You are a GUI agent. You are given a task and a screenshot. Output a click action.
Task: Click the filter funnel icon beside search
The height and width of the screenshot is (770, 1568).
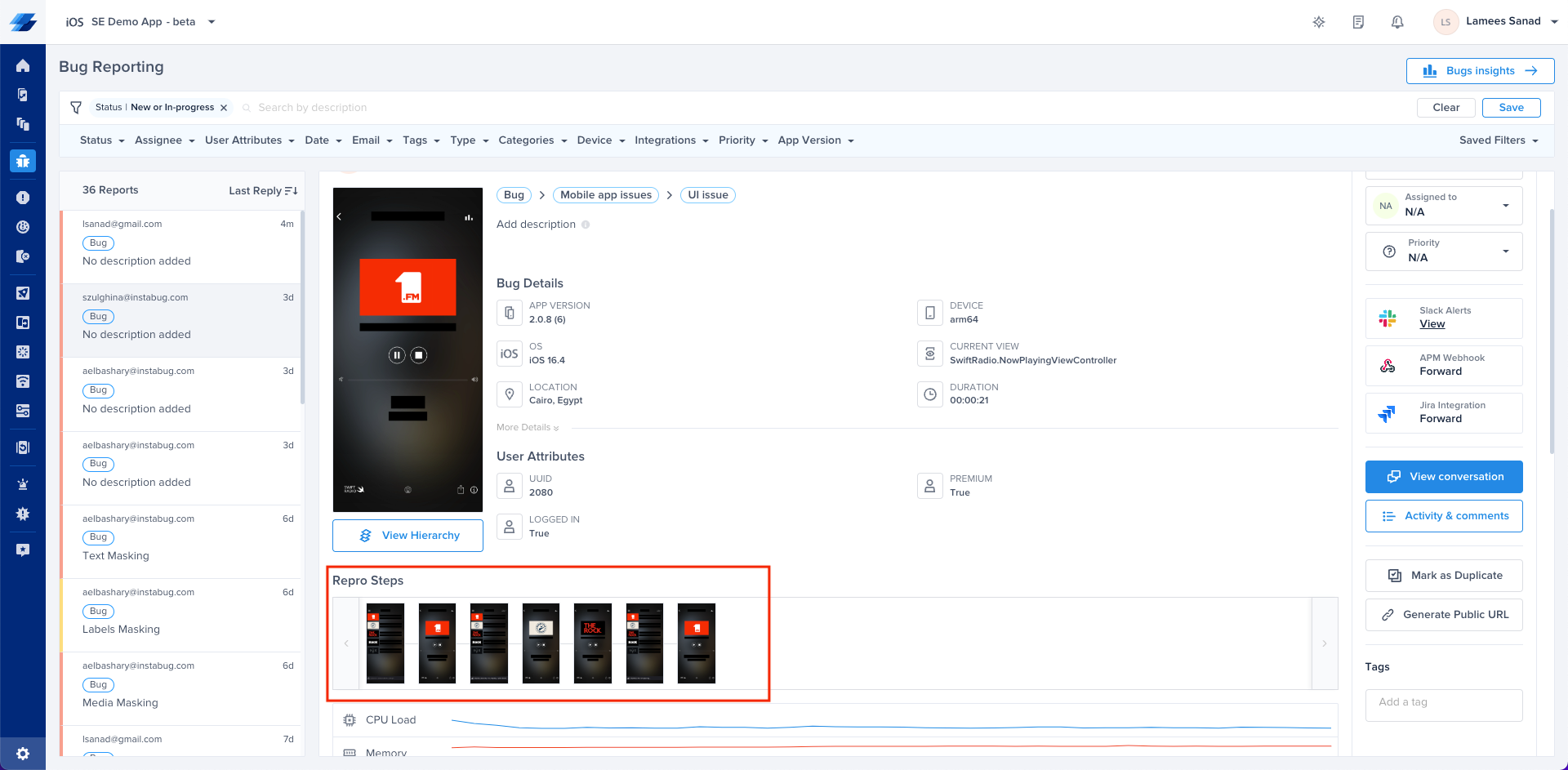[x=76, y=107]
